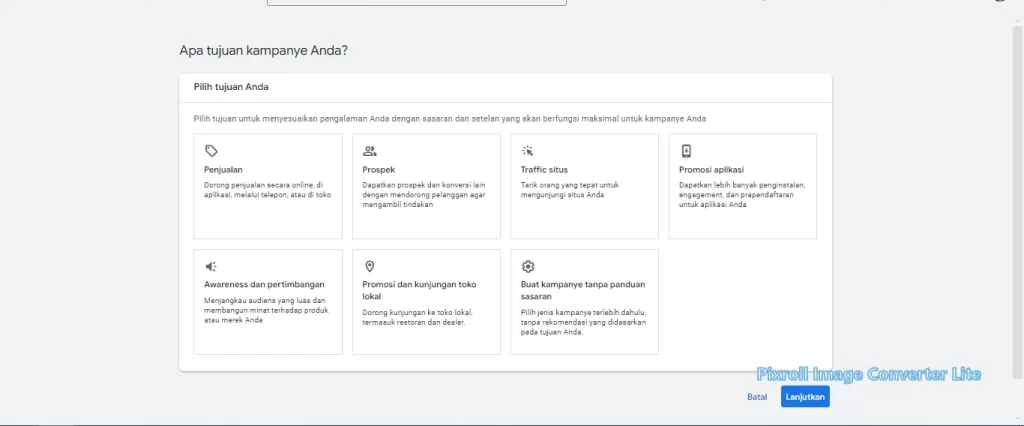Click the Penjualan price tag icon
The image size is (1024, 426).
click(211, 151)
